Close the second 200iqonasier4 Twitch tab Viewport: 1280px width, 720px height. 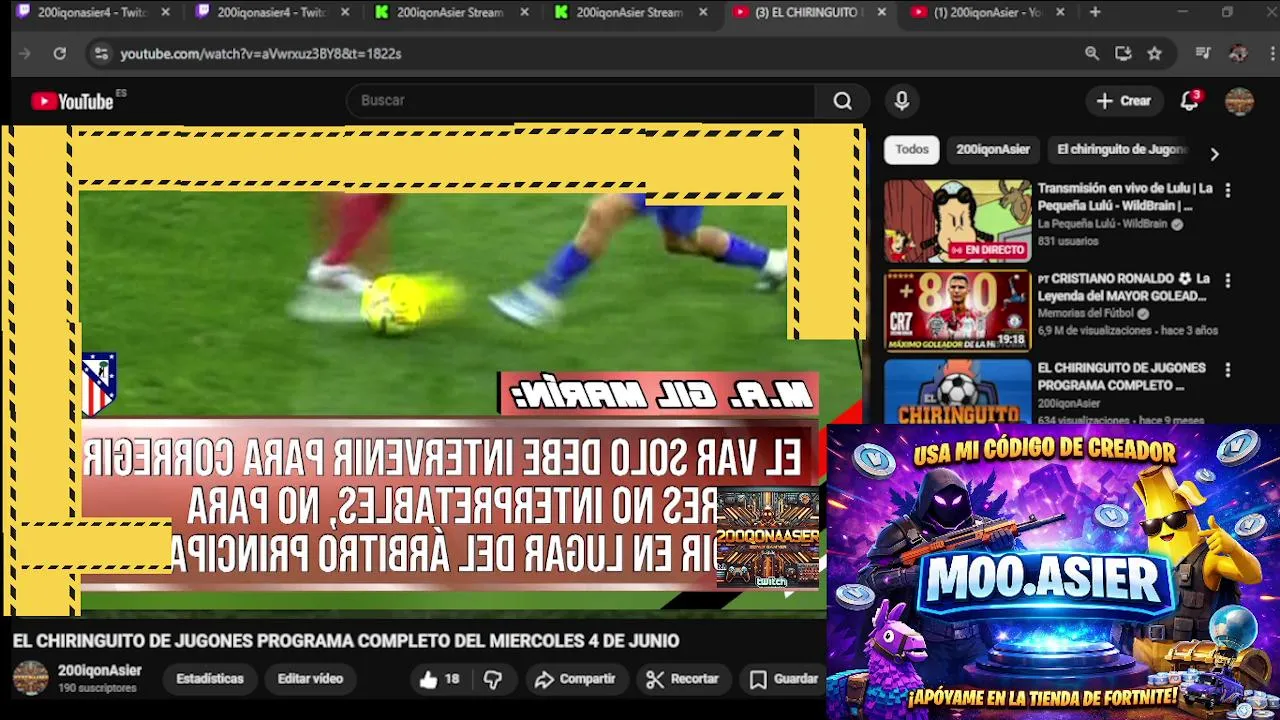[x=343, y=13]
